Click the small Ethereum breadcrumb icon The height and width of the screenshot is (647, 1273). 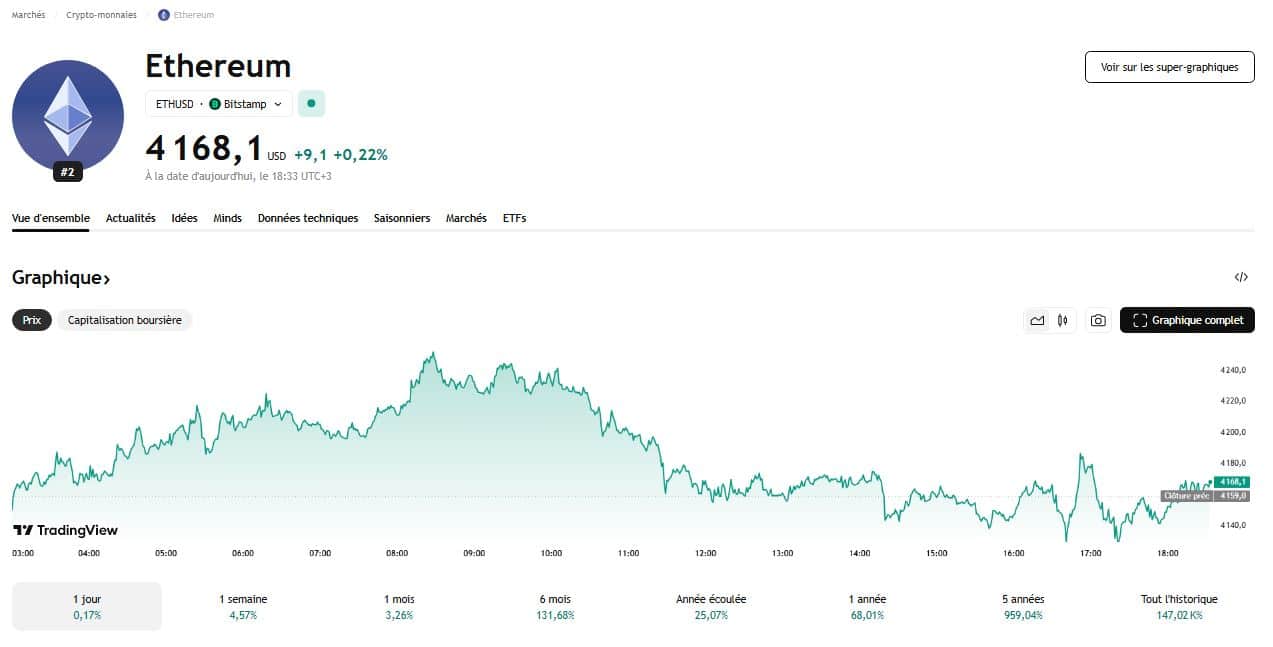coord(164,15)
